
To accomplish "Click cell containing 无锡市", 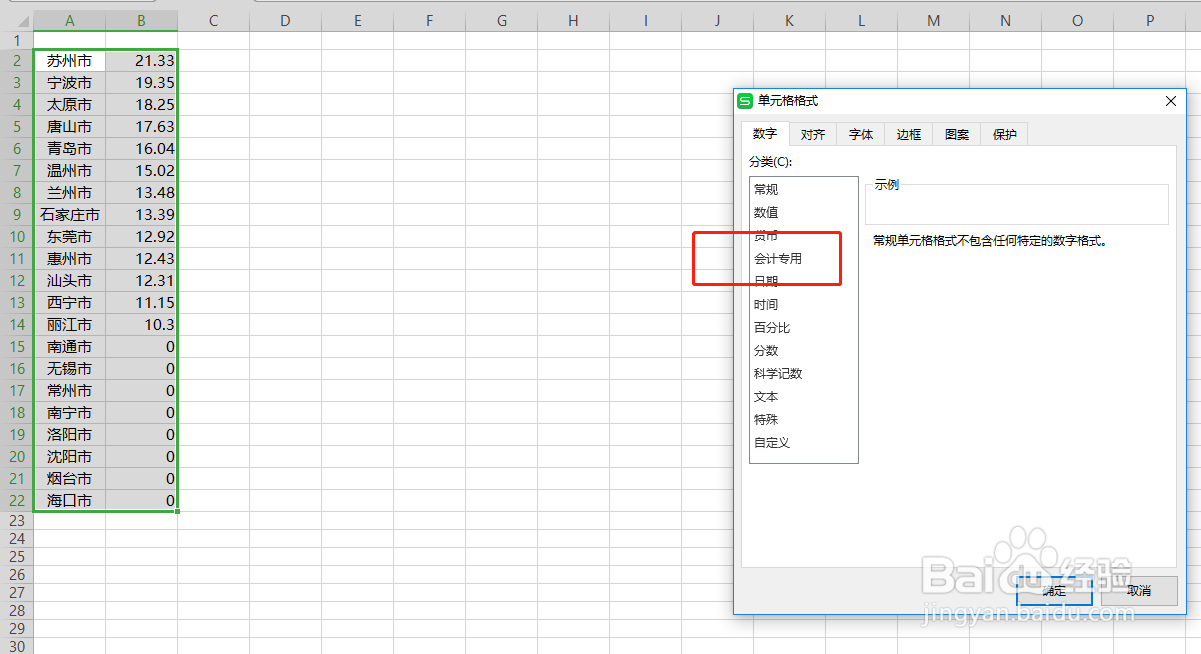I will click(69, 368).
